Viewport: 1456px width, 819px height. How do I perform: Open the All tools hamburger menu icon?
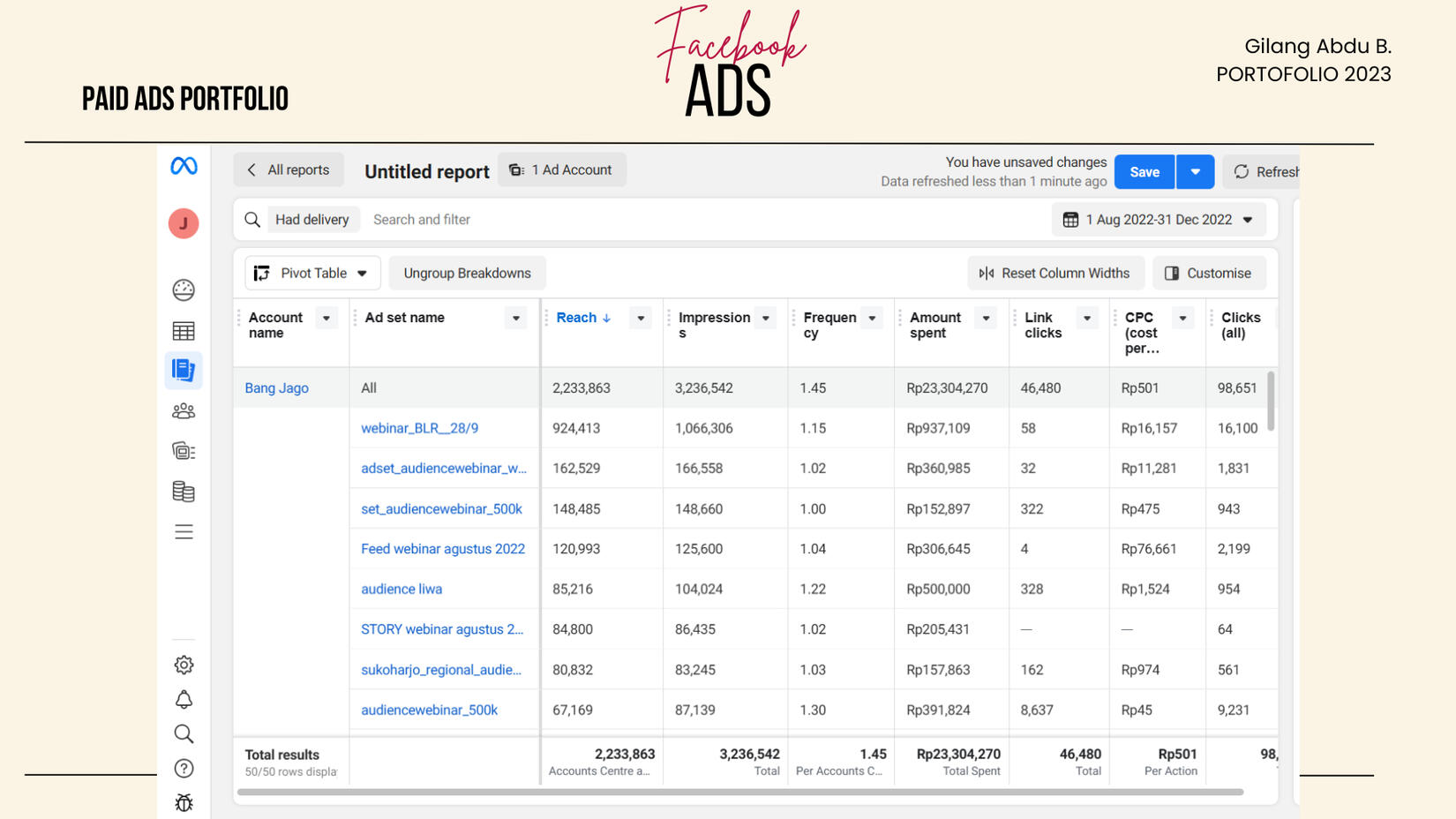(184, 532)
